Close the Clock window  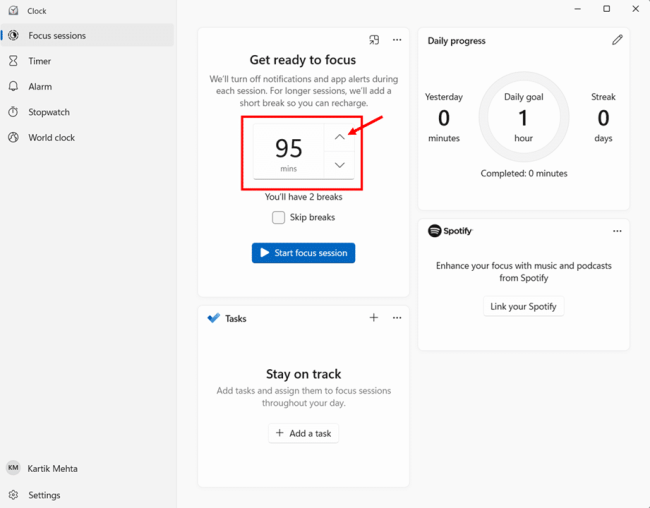[x=635, y=9]
